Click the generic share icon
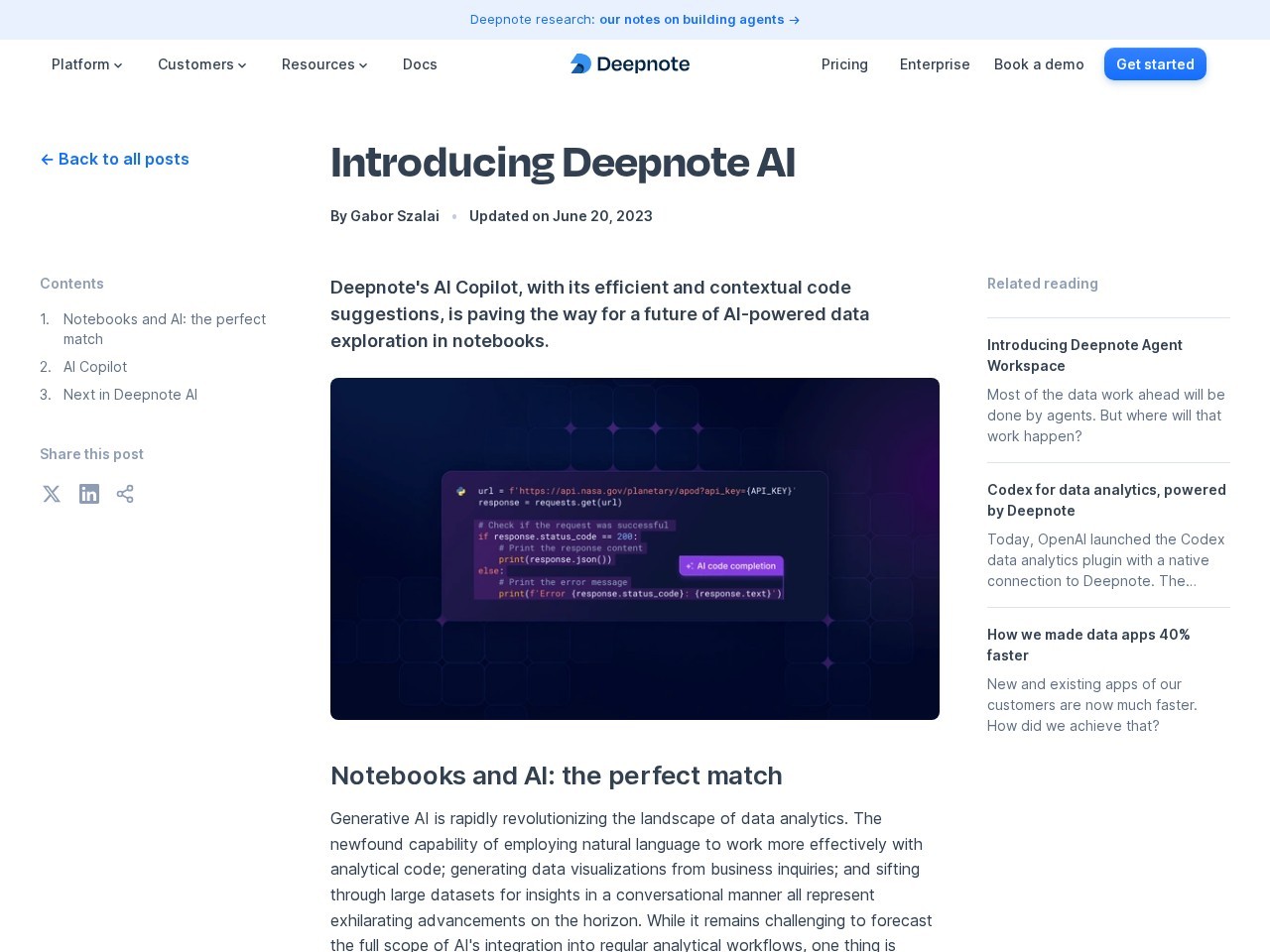This screenshot has width=1270, height=952. tap(125, 494)
